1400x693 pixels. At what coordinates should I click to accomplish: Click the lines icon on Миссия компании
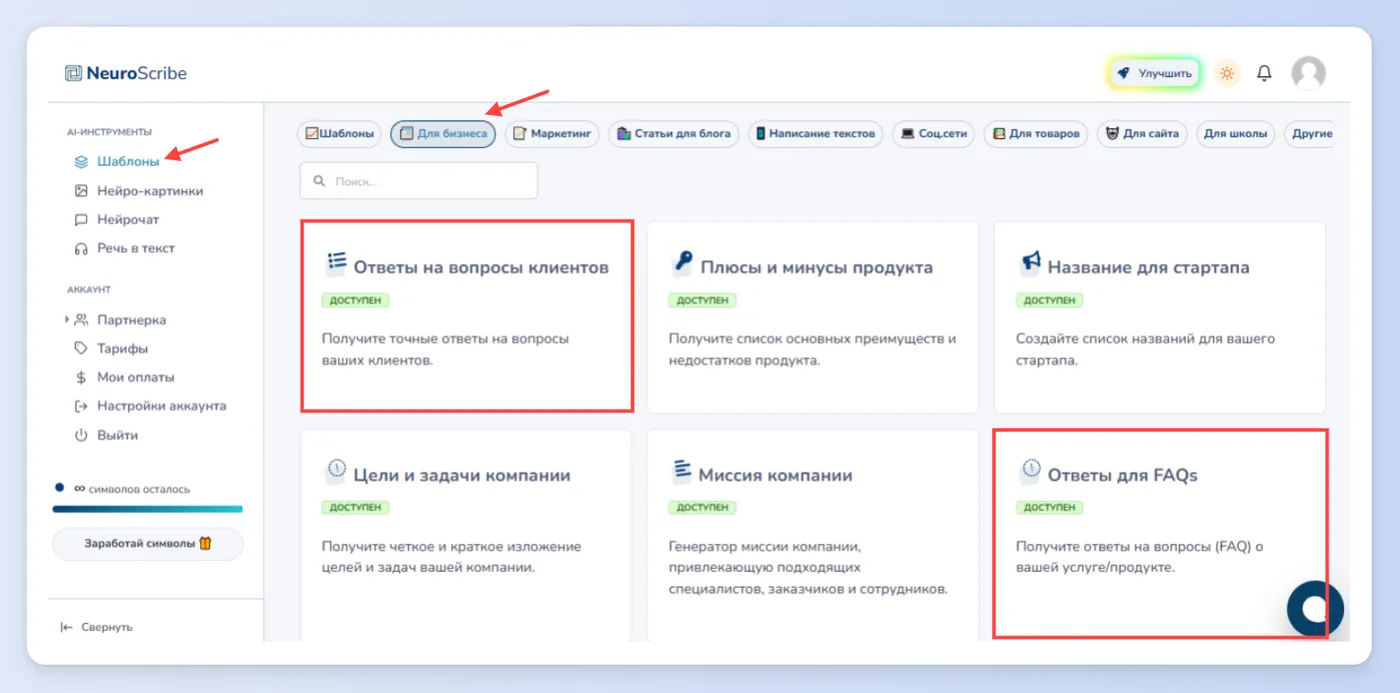point(683,469)
